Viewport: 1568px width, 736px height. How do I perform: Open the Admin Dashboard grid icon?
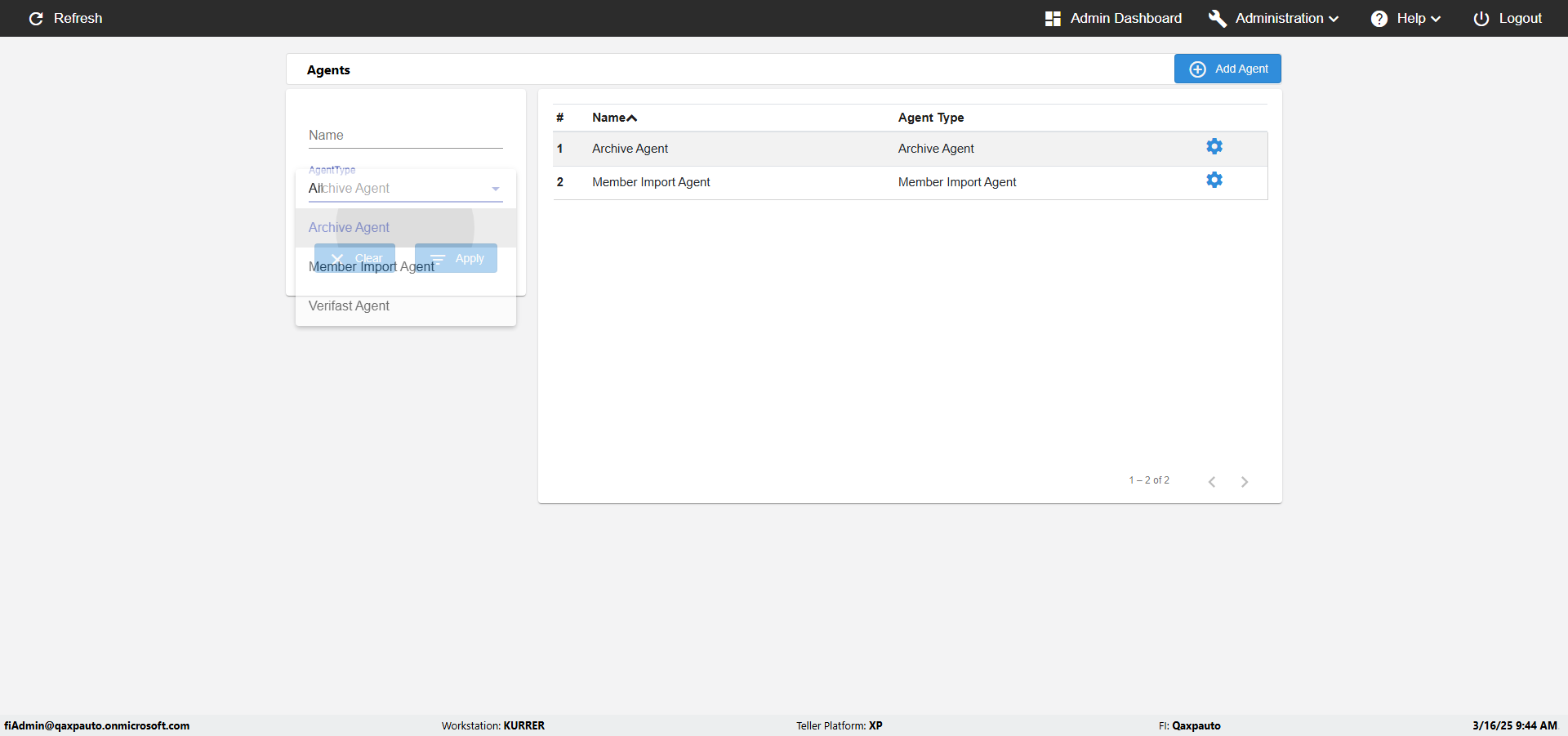click(1053, 18)
